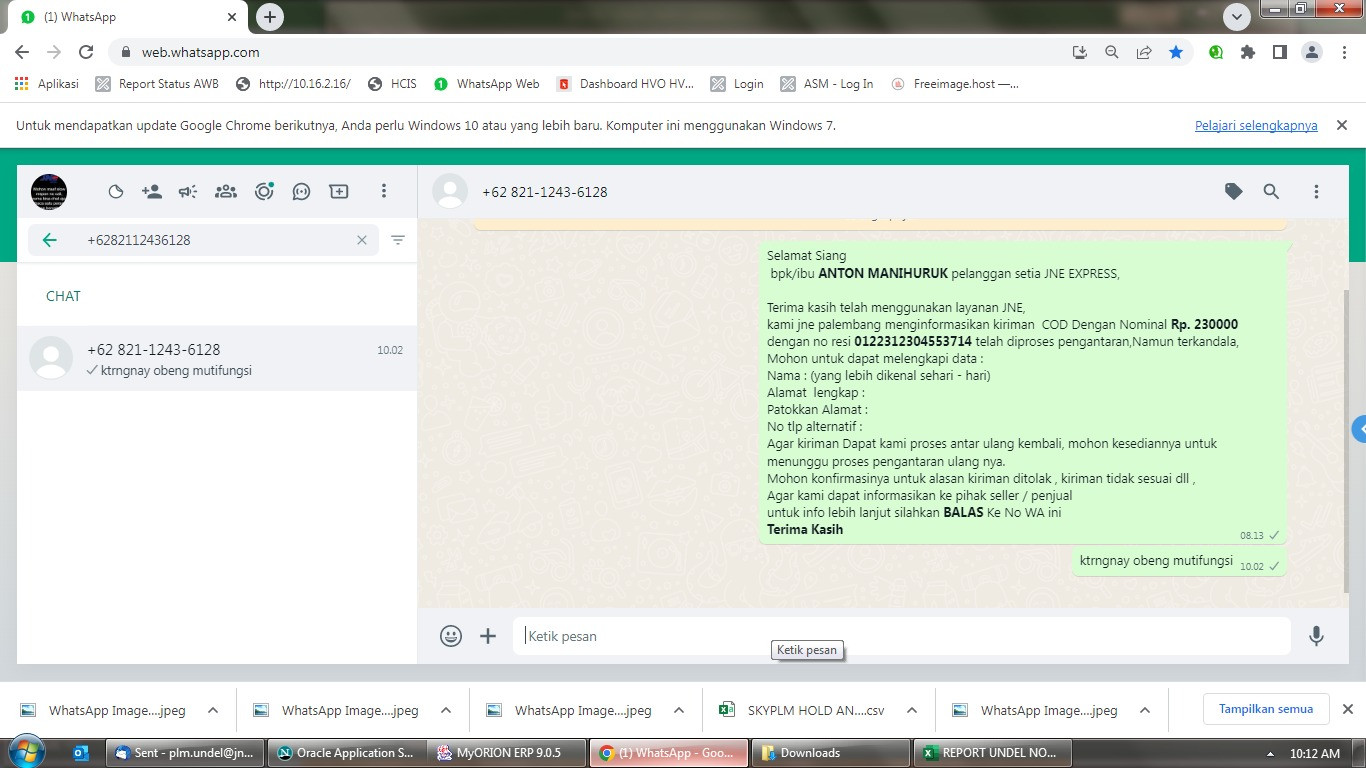Open the +62 821-1243-6128 chat row

coord(217,359)
